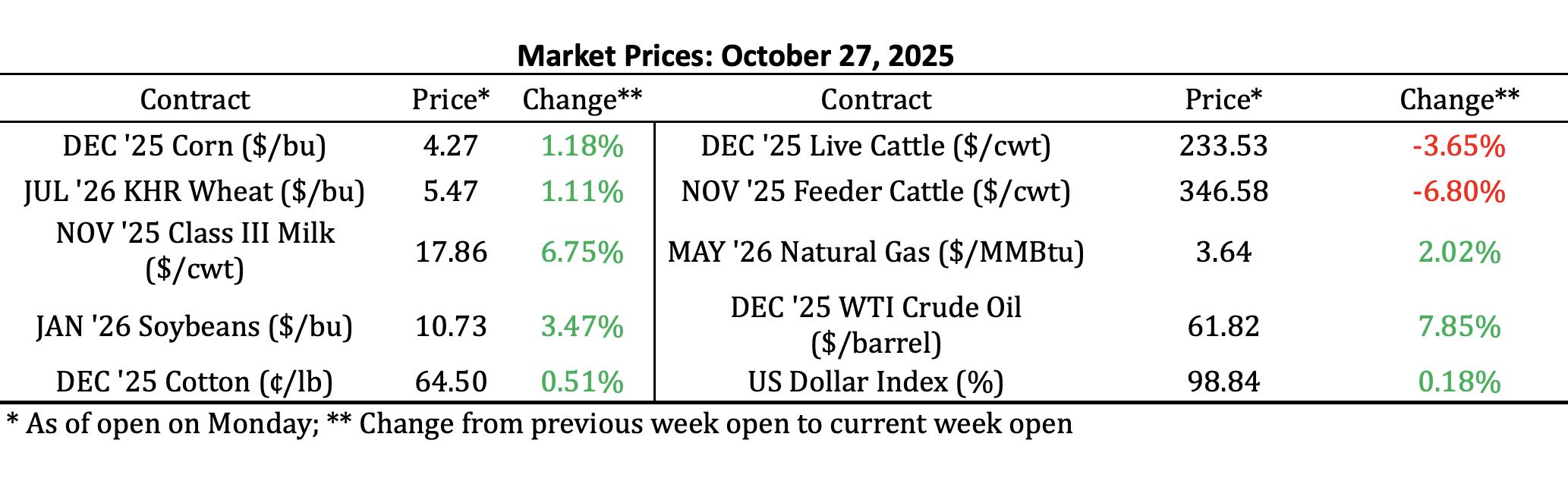The width and height of the screenshot is (1568, 481).
Task: Click the footnote about Monday open
Action: [x=539, y=423]
